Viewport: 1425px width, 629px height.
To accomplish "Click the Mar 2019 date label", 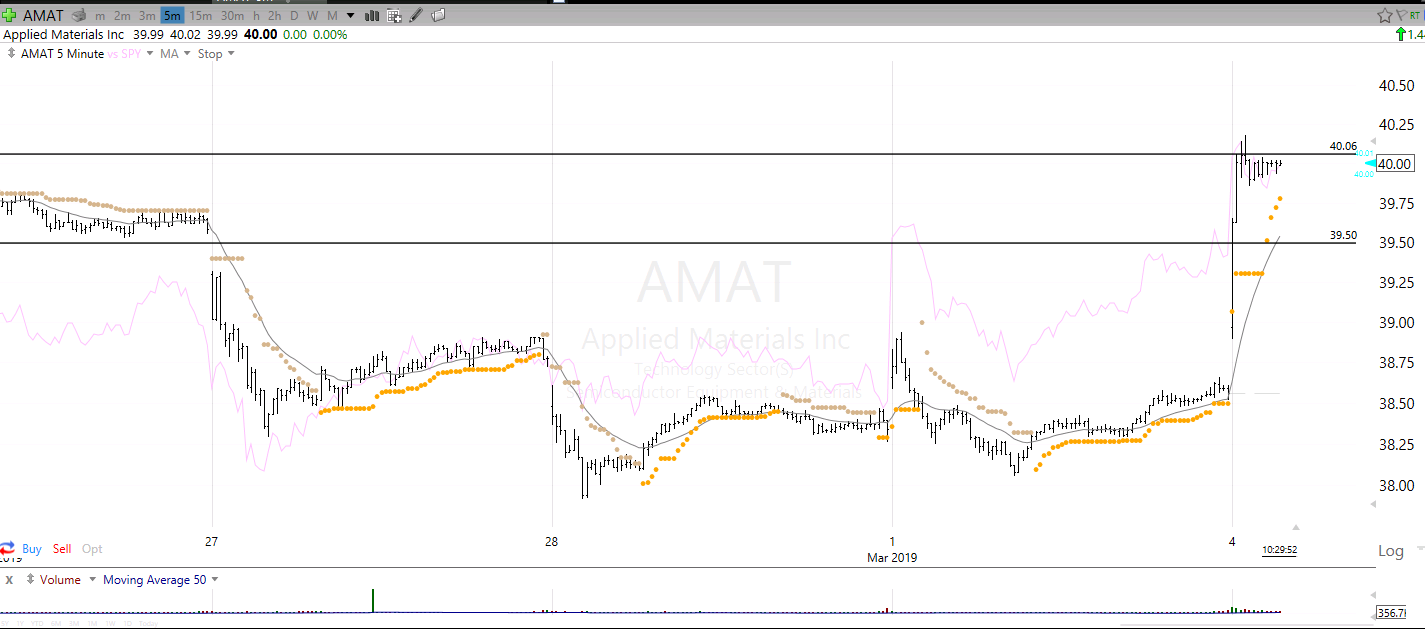I will click(x=891, y=558).
